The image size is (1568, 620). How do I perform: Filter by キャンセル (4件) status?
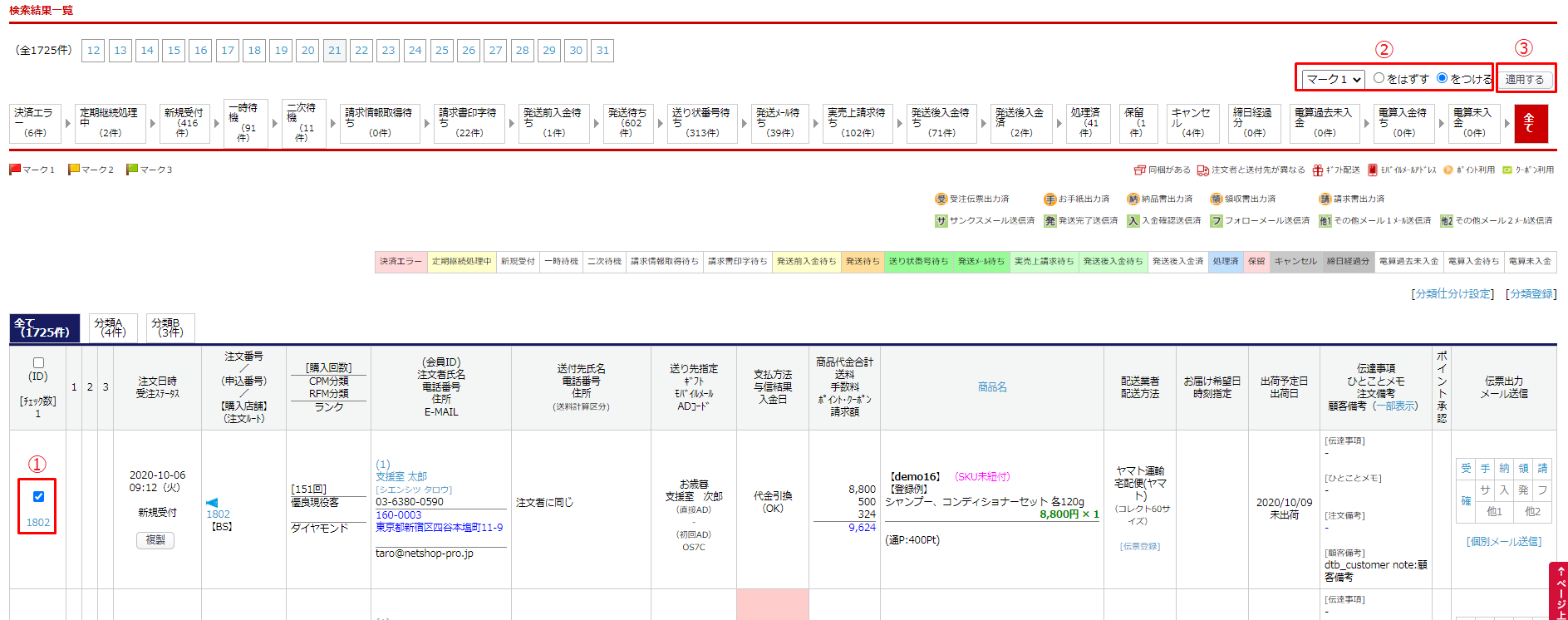tap(1192, 123)
